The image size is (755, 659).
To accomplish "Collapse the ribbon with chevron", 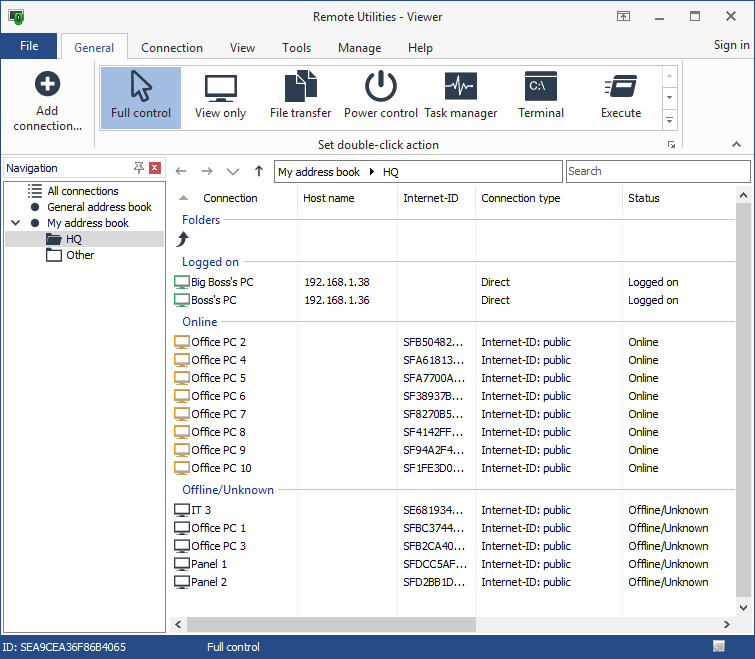I will 736,144.
